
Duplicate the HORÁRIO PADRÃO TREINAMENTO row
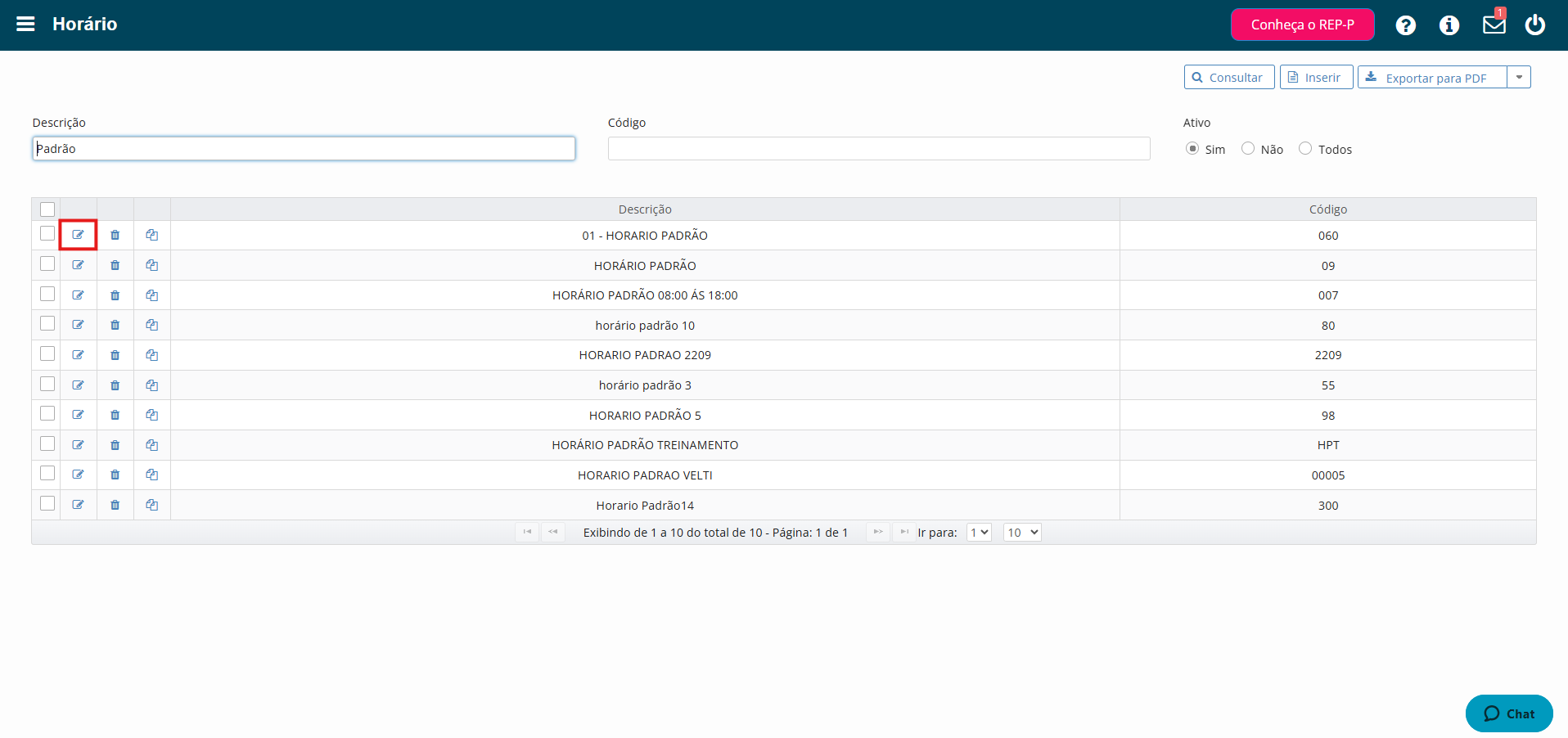click(x=152, y=445)
